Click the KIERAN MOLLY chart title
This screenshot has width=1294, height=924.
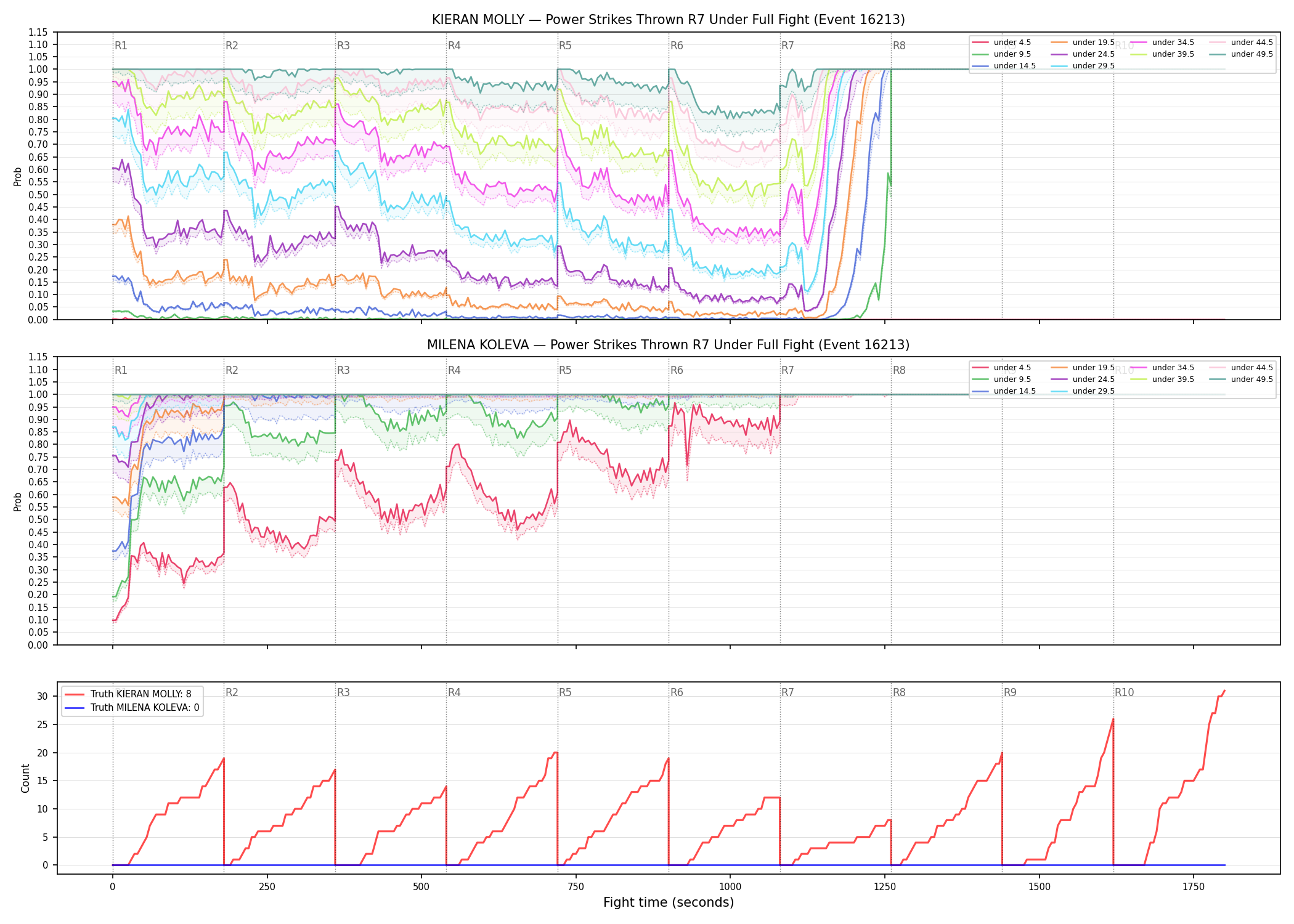tap(669, 20)
